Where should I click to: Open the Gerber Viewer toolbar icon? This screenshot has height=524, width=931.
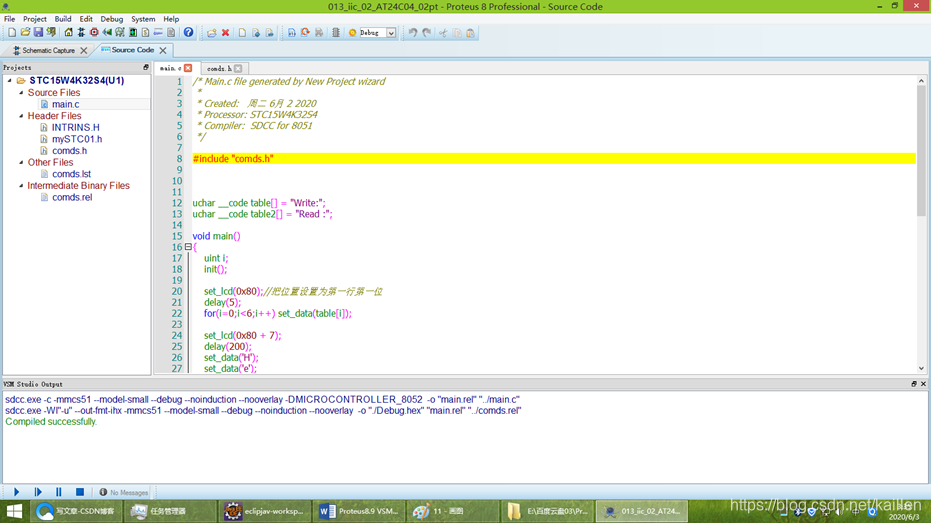pyautogui.click(x=120, y=33)
